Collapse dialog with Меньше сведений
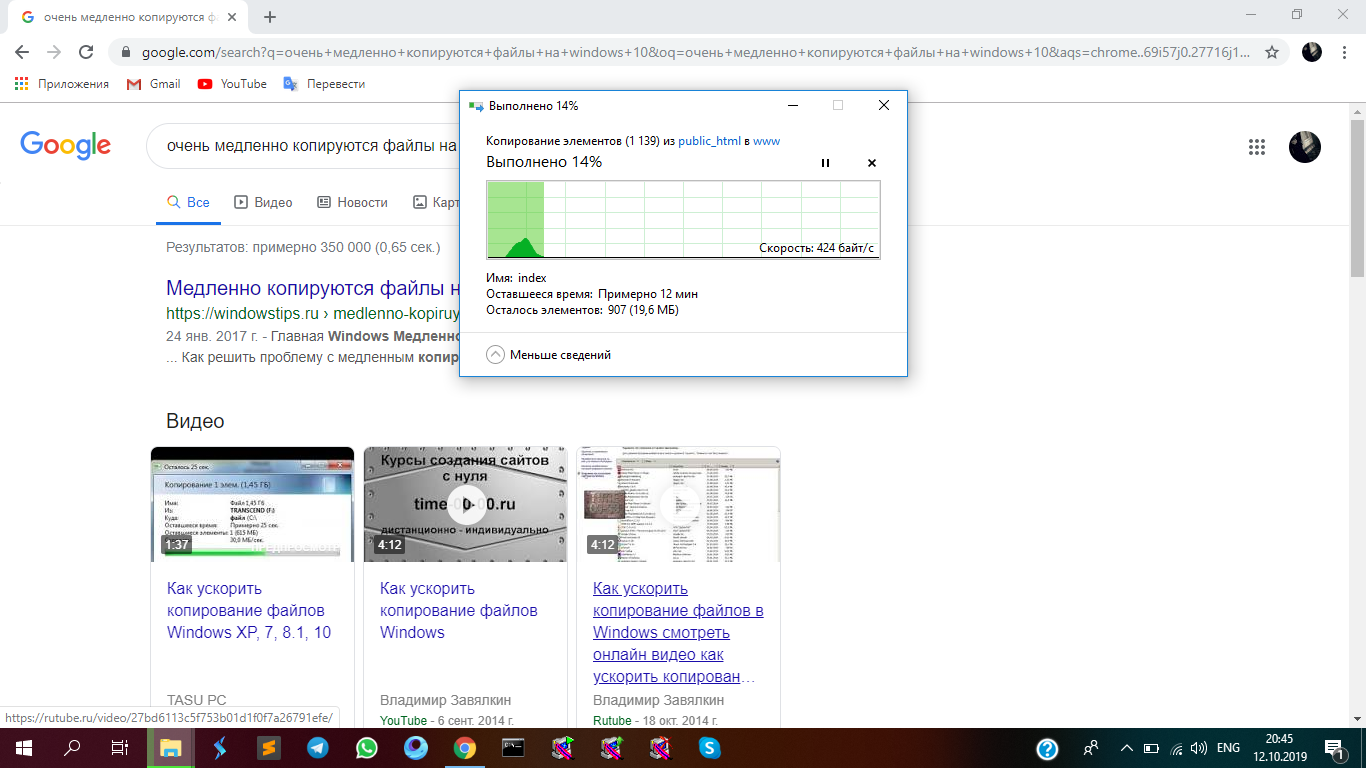Image resolution: width=1366 pixels, height=768 pixels. pos(549,355)
